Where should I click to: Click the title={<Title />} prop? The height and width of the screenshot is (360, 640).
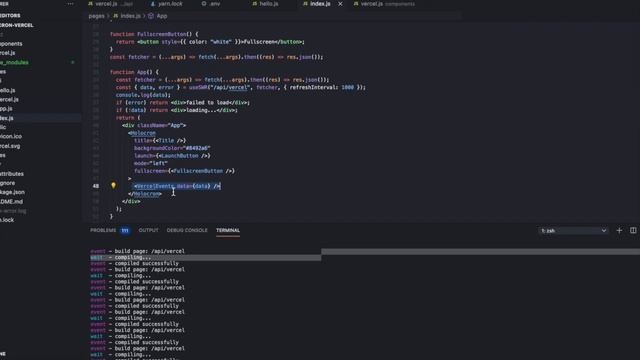[x=160, y=140]
